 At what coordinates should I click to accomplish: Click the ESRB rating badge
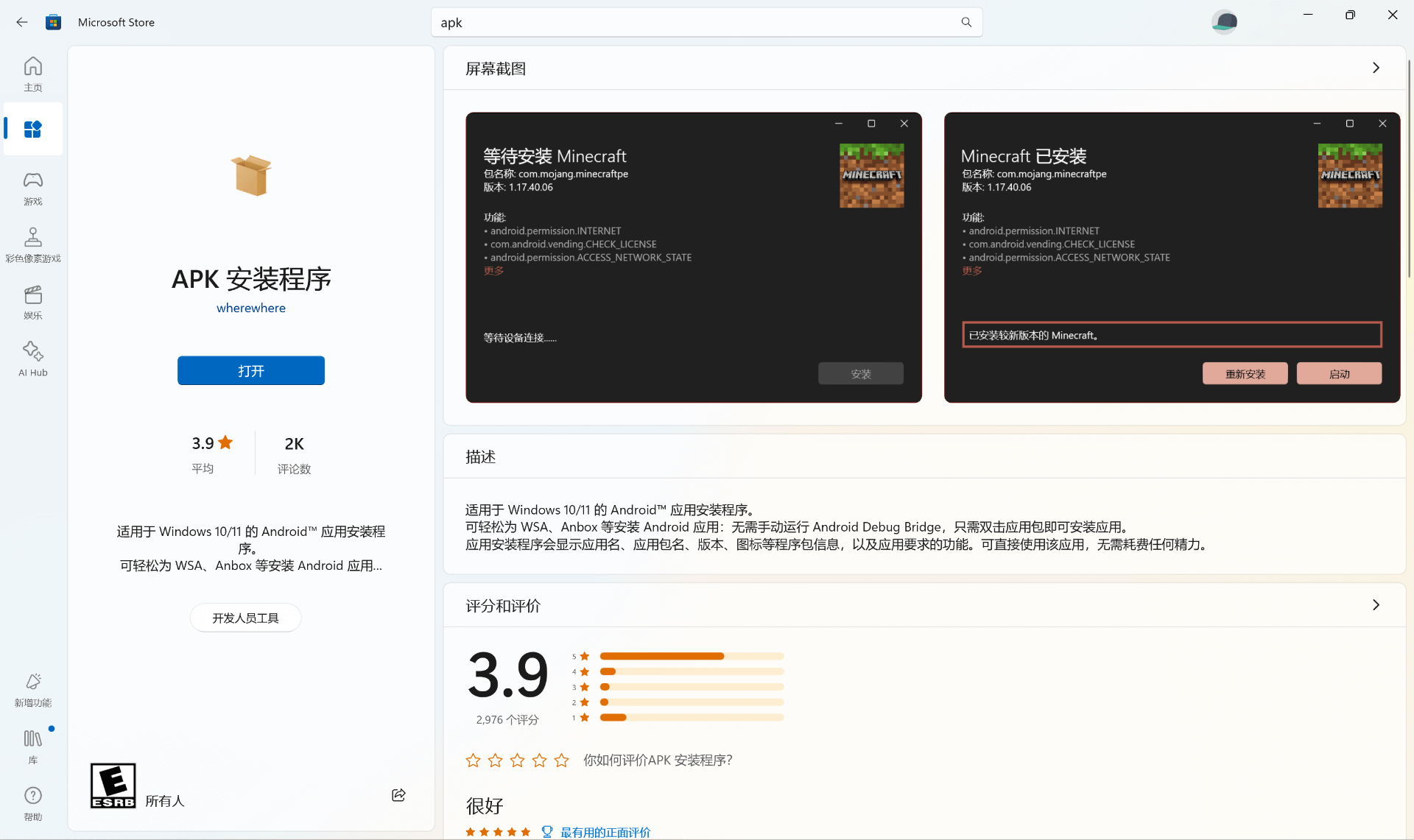click(113, 786)
